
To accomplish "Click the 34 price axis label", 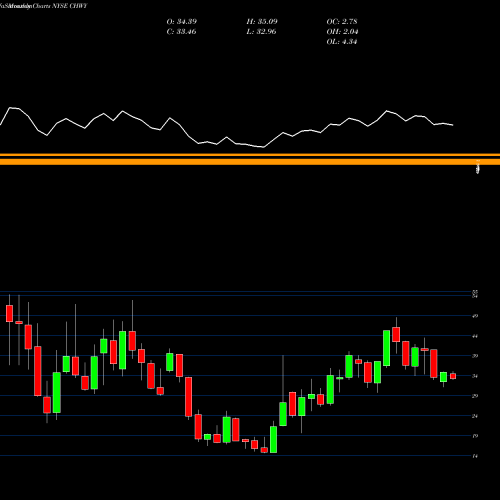I will tap(475, 376).
